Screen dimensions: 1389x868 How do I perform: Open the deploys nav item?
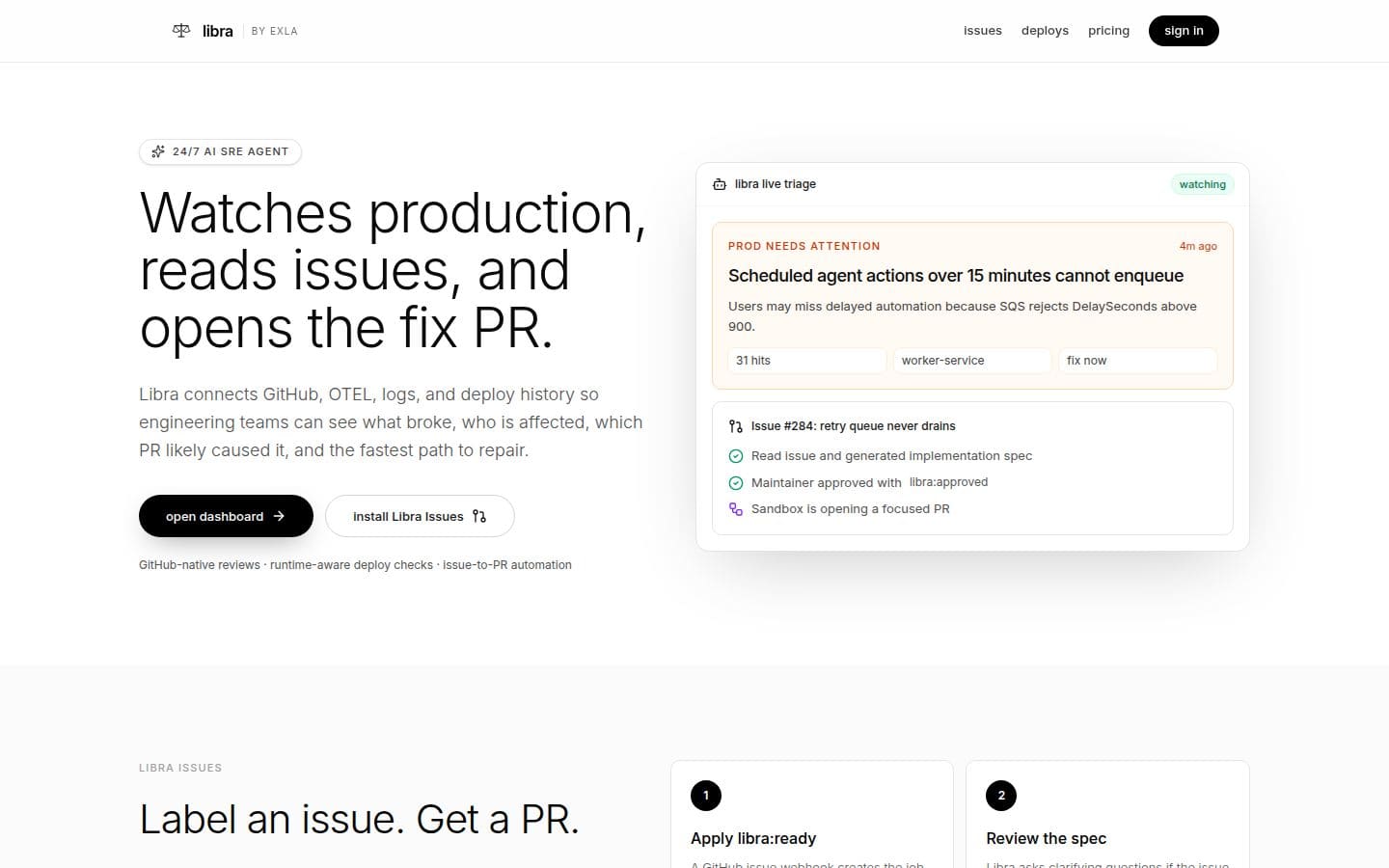click(x=1045, y=31)
